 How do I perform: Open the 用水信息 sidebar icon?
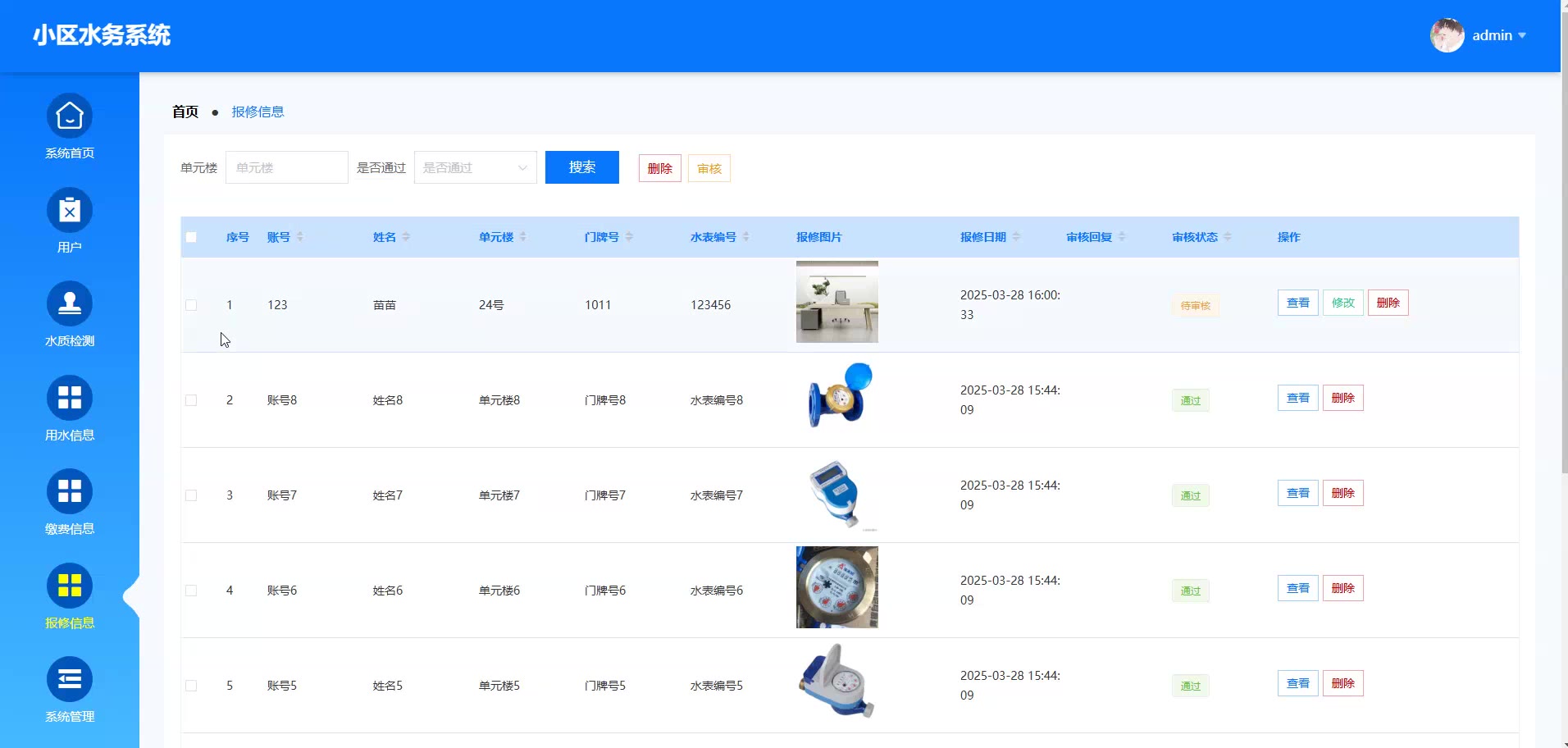70,399
